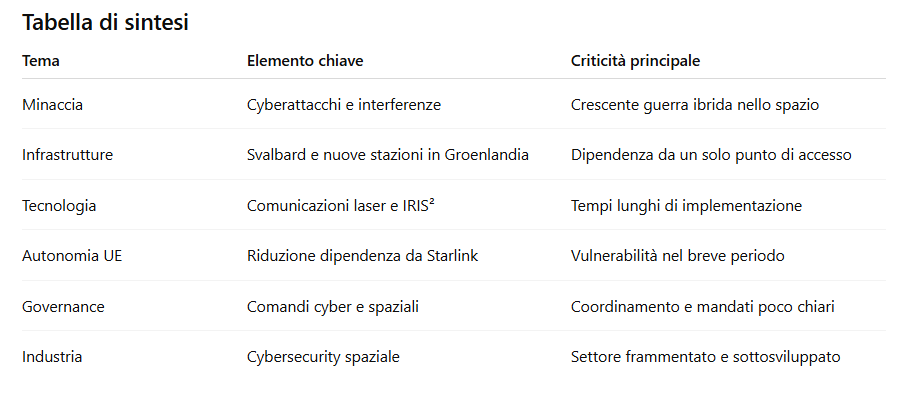Select the 'Criticità principale' column header
Screen dimensions: 906x404
[635, 61]
